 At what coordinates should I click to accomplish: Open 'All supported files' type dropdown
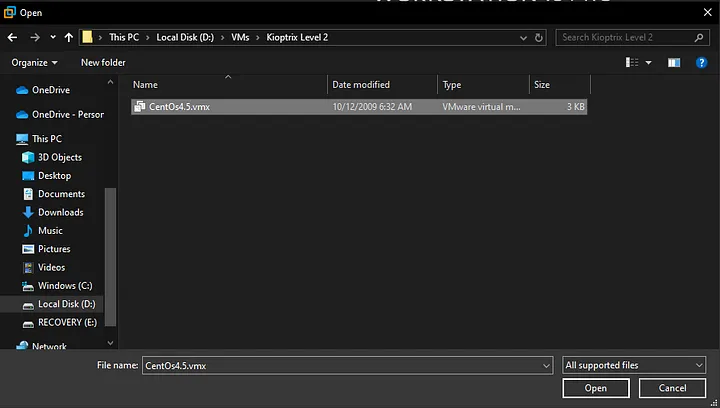point(634,365)
